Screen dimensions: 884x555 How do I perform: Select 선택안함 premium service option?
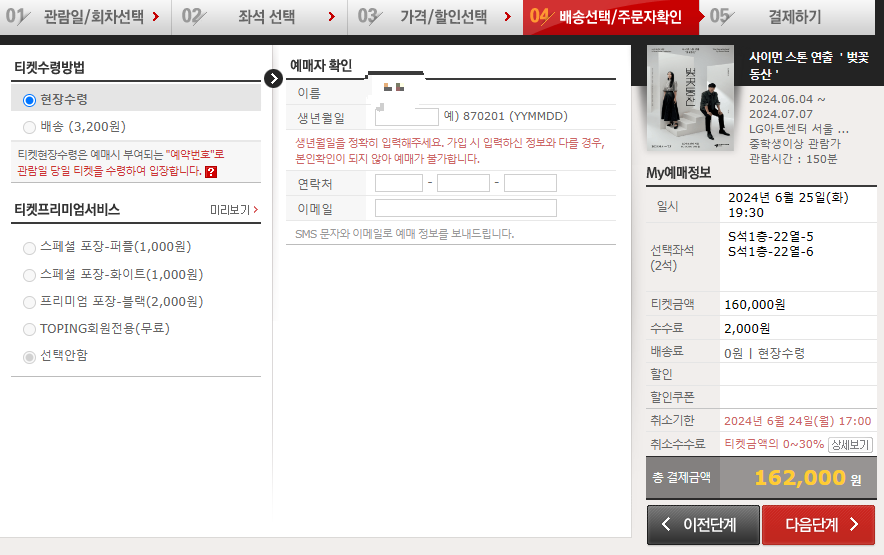29,357
